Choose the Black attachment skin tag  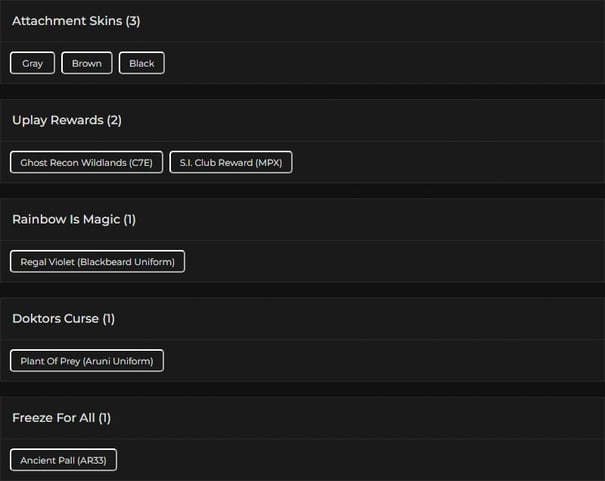(x=142, y=63)
